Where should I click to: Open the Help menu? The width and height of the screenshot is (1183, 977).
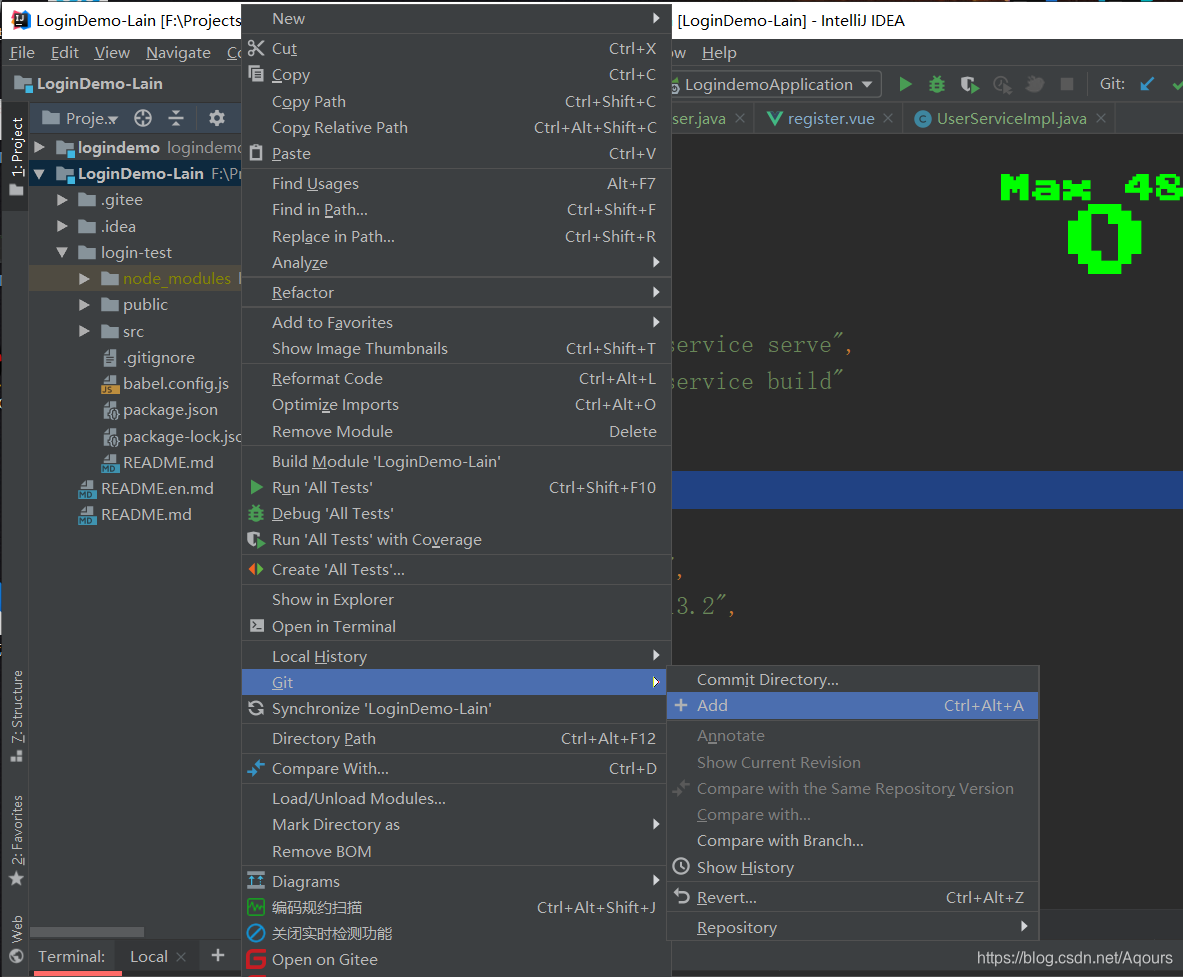(x=719, y=53)
